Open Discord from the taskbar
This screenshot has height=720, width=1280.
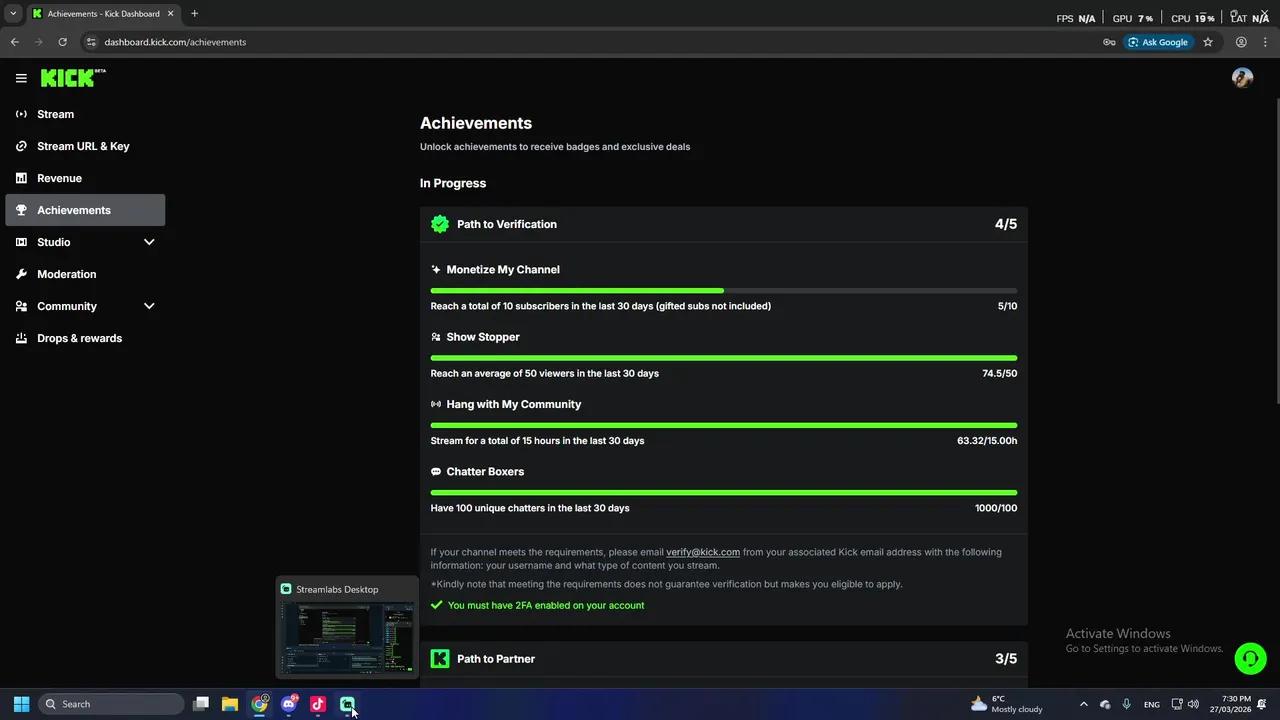289,704
